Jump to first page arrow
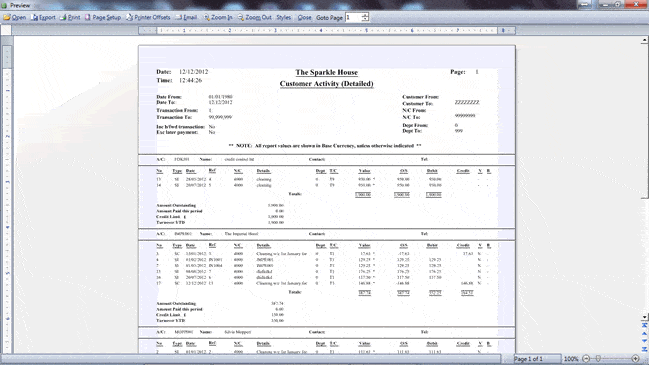 (644, 326)
